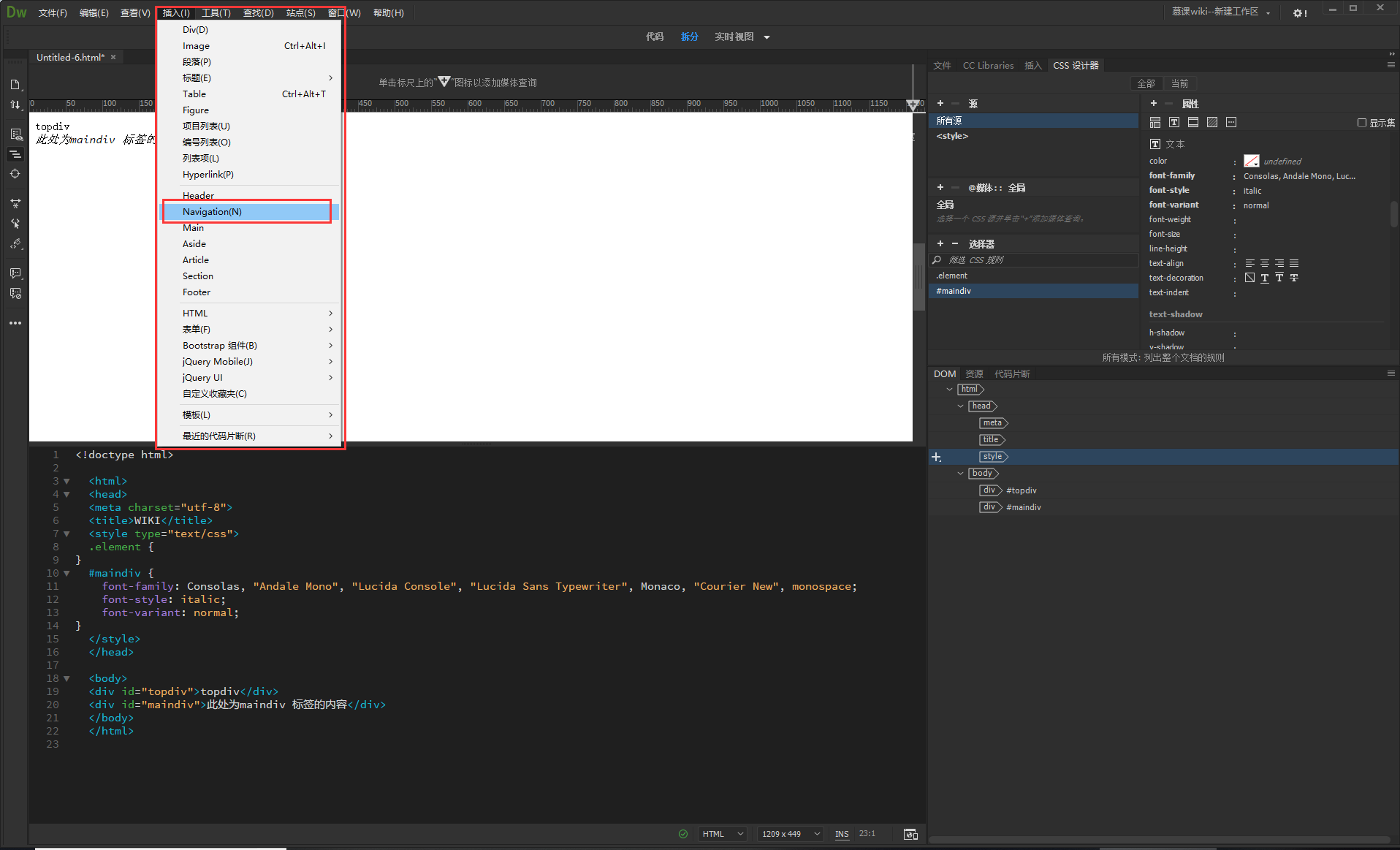This screenshot has height=850, width=1400.
Task: Add a new selector with plus icon
Action: (x=940, y=243)
